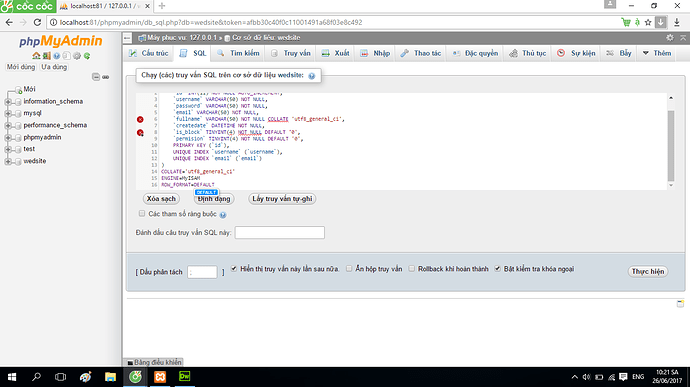690x387 pixels.
Task: Open the Xuất export tab
Action: (x=335, y=53)
